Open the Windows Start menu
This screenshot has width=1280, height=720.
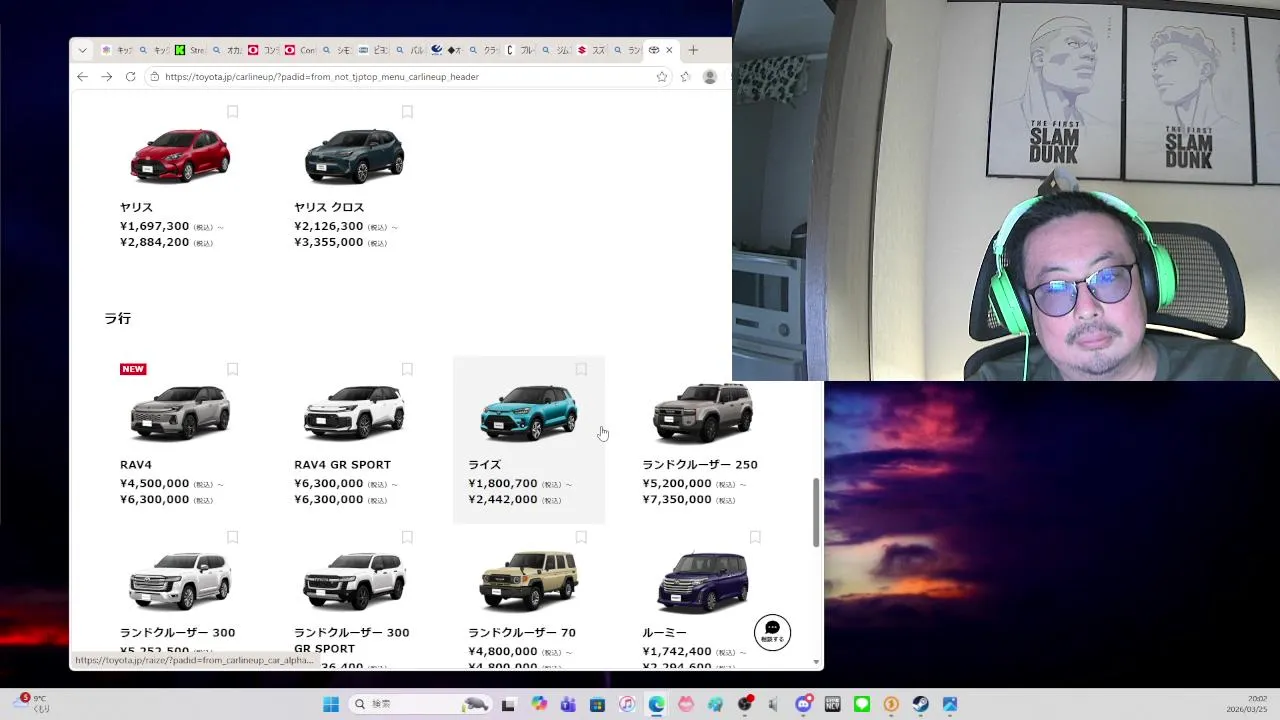click(x=331, y=704)
